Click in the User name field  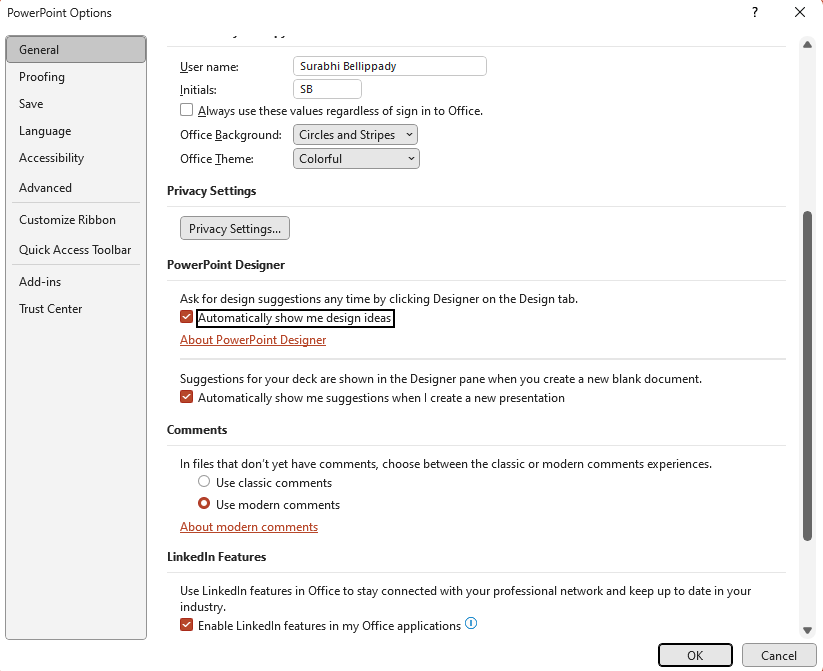pyautogui.click(x=389, y=65)
